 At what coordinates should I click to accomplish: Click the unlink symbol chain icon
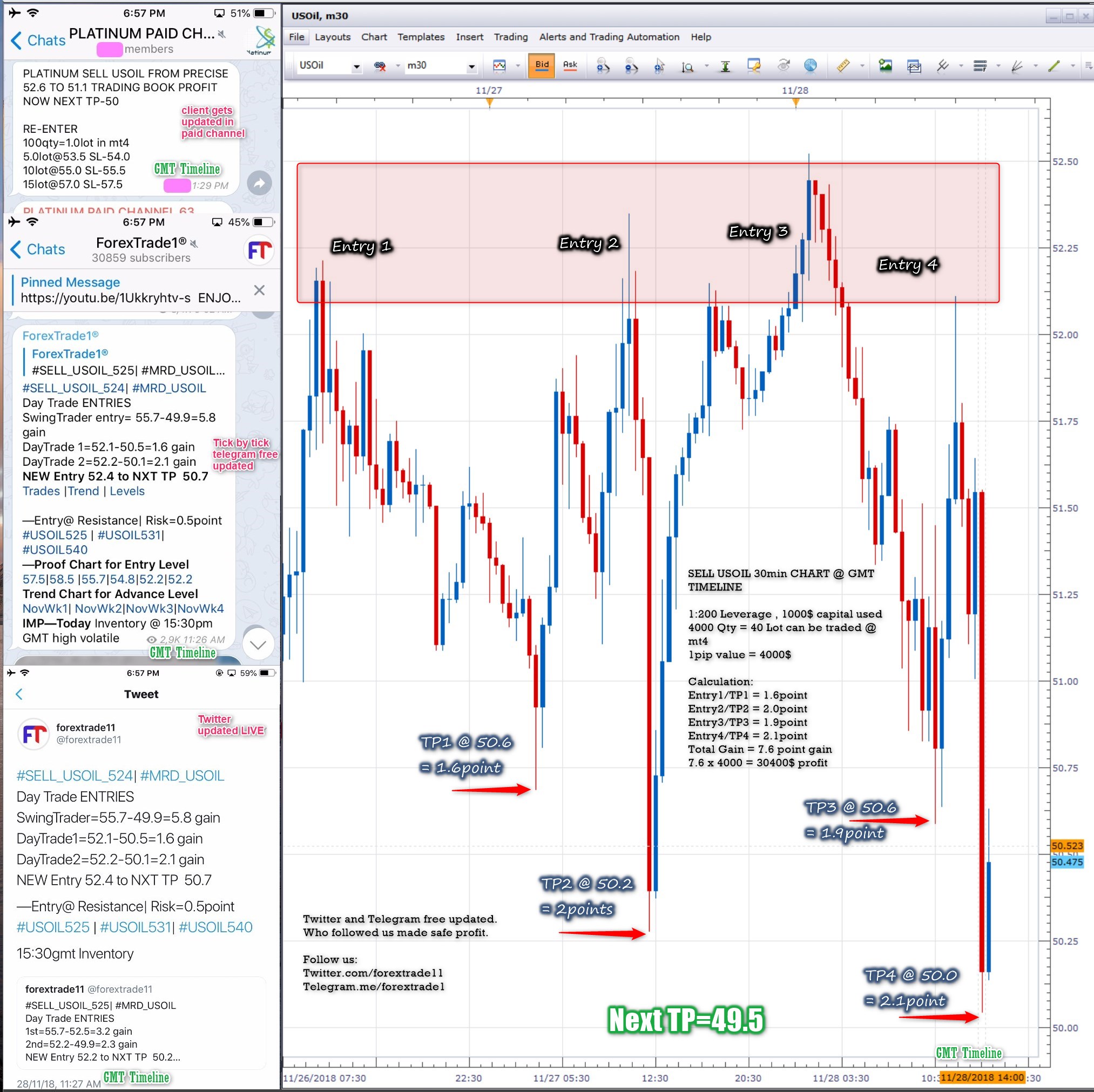tap(380, 66)
